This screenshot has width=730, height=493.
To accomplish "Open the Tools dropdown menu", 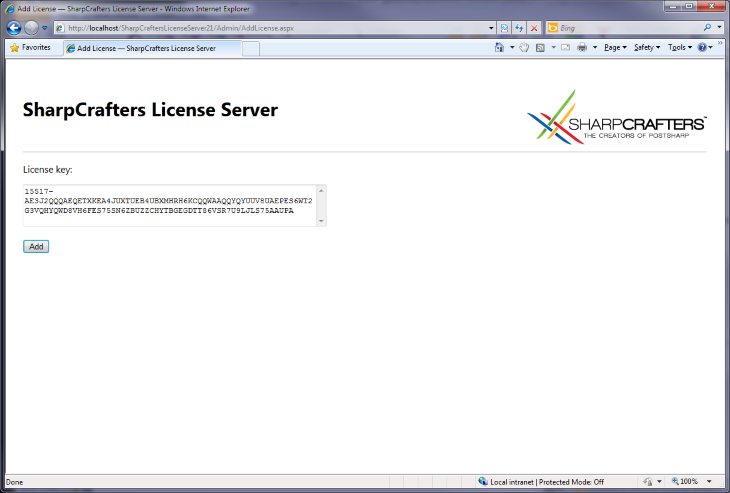I will (x=678, y=47).
